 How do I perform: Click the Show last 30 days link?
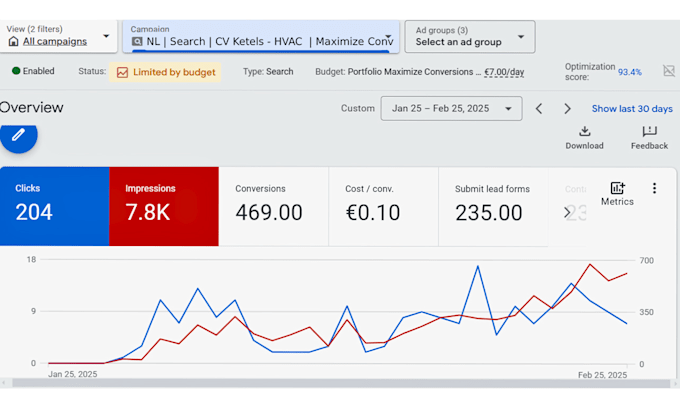(x=632, y=108)
